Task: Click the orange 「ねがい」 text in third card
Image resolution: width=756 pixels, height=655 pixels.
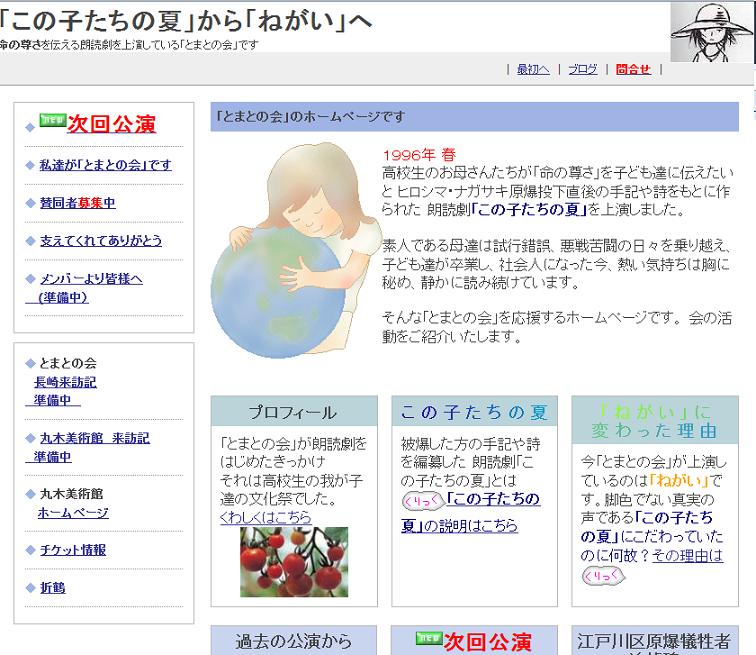Action: (679, 481)
